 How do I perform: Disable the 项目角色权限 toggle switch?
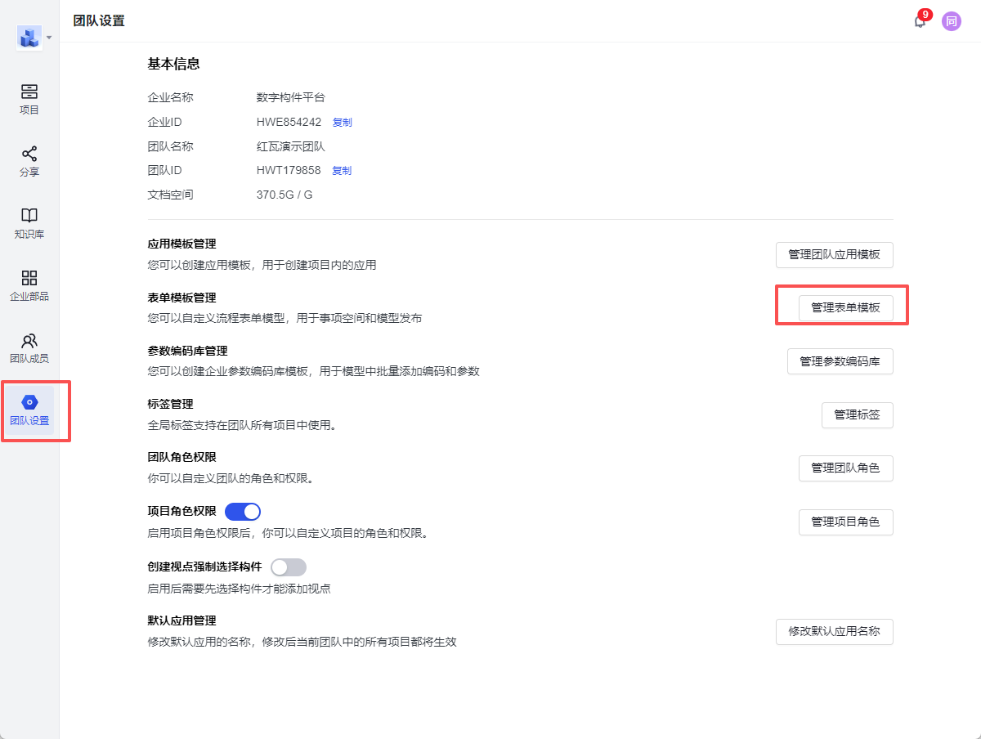coord(243,512)
